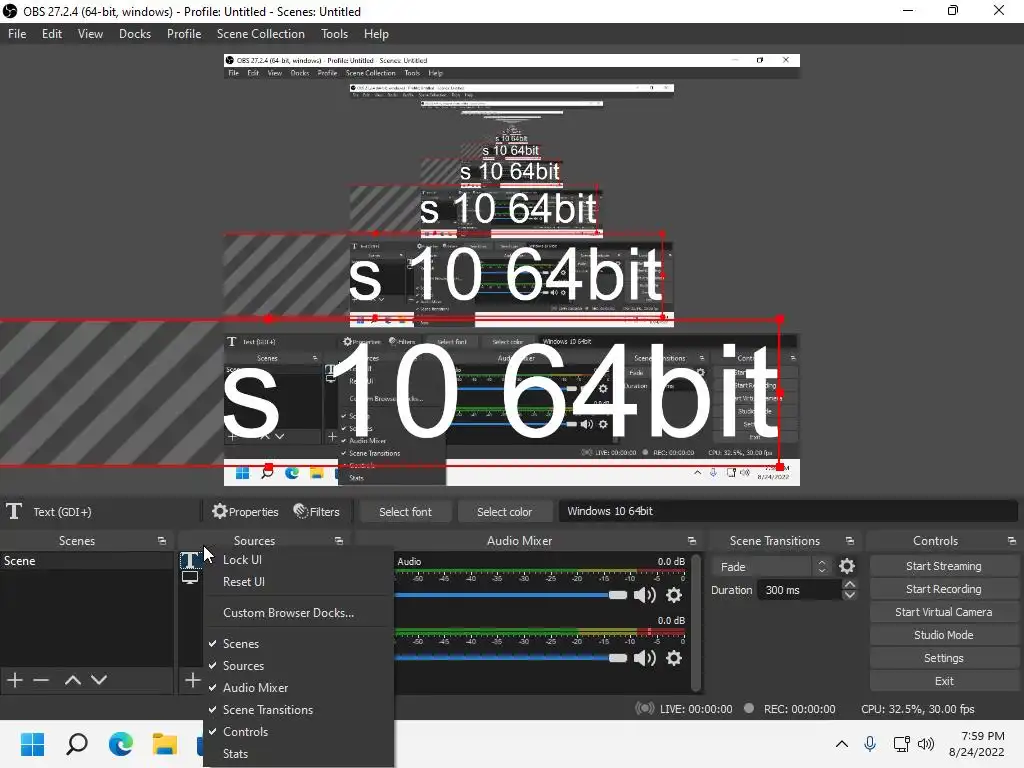This screenshot has width=1024, height=768.
Task: Select the Text source icon in Sources
Action: [x=189, y=560]
